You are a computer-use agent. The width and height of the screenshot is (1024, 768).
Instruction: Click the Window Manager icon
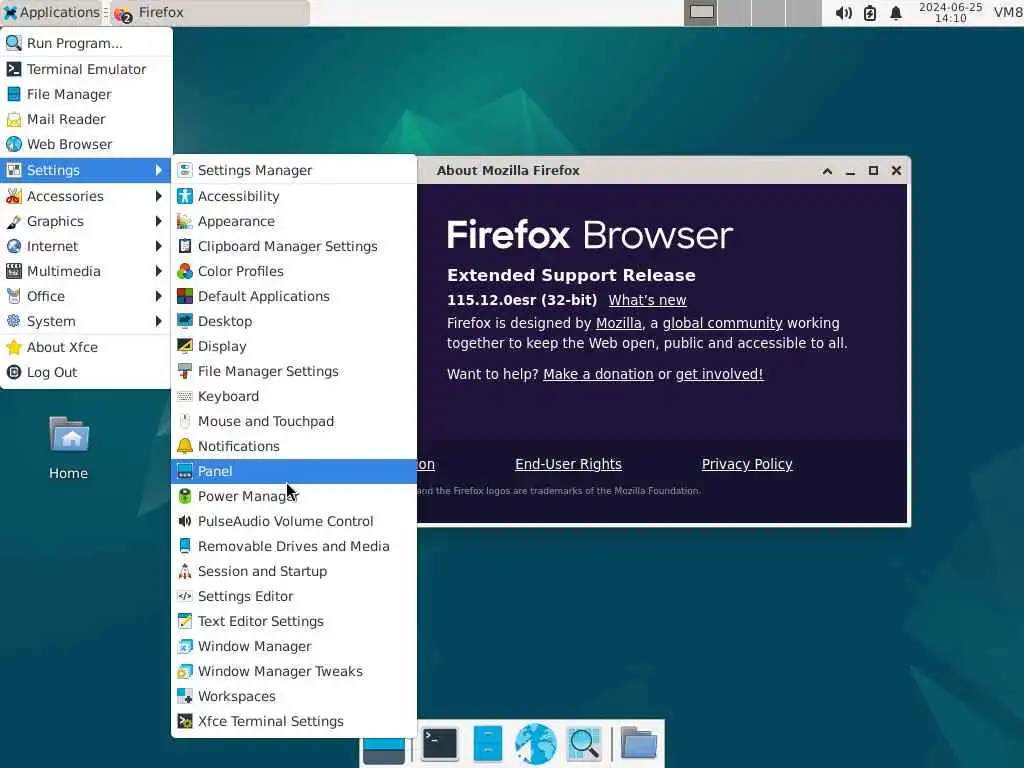point(185,647)
